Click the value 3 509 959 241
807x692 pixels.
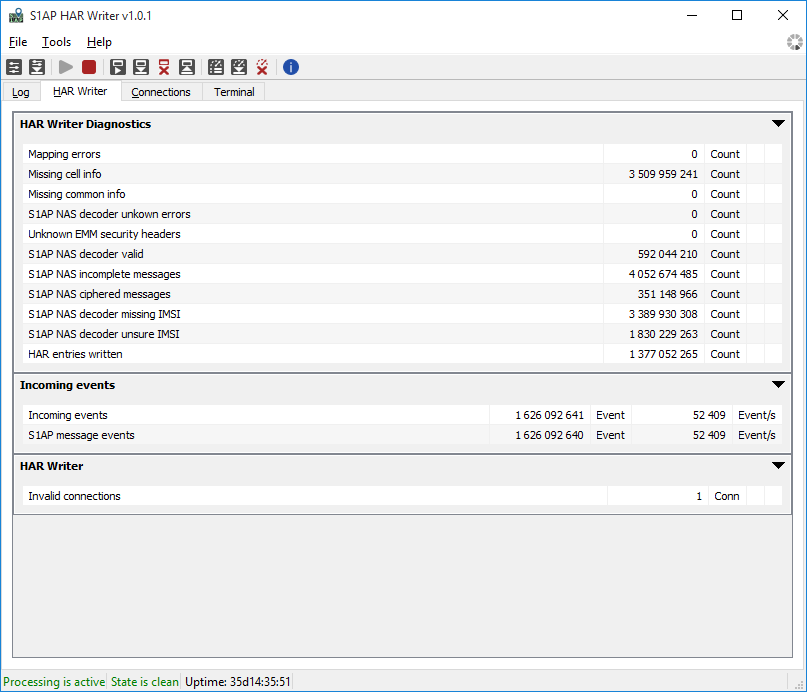pyautogui.click(x=663, y=174)
